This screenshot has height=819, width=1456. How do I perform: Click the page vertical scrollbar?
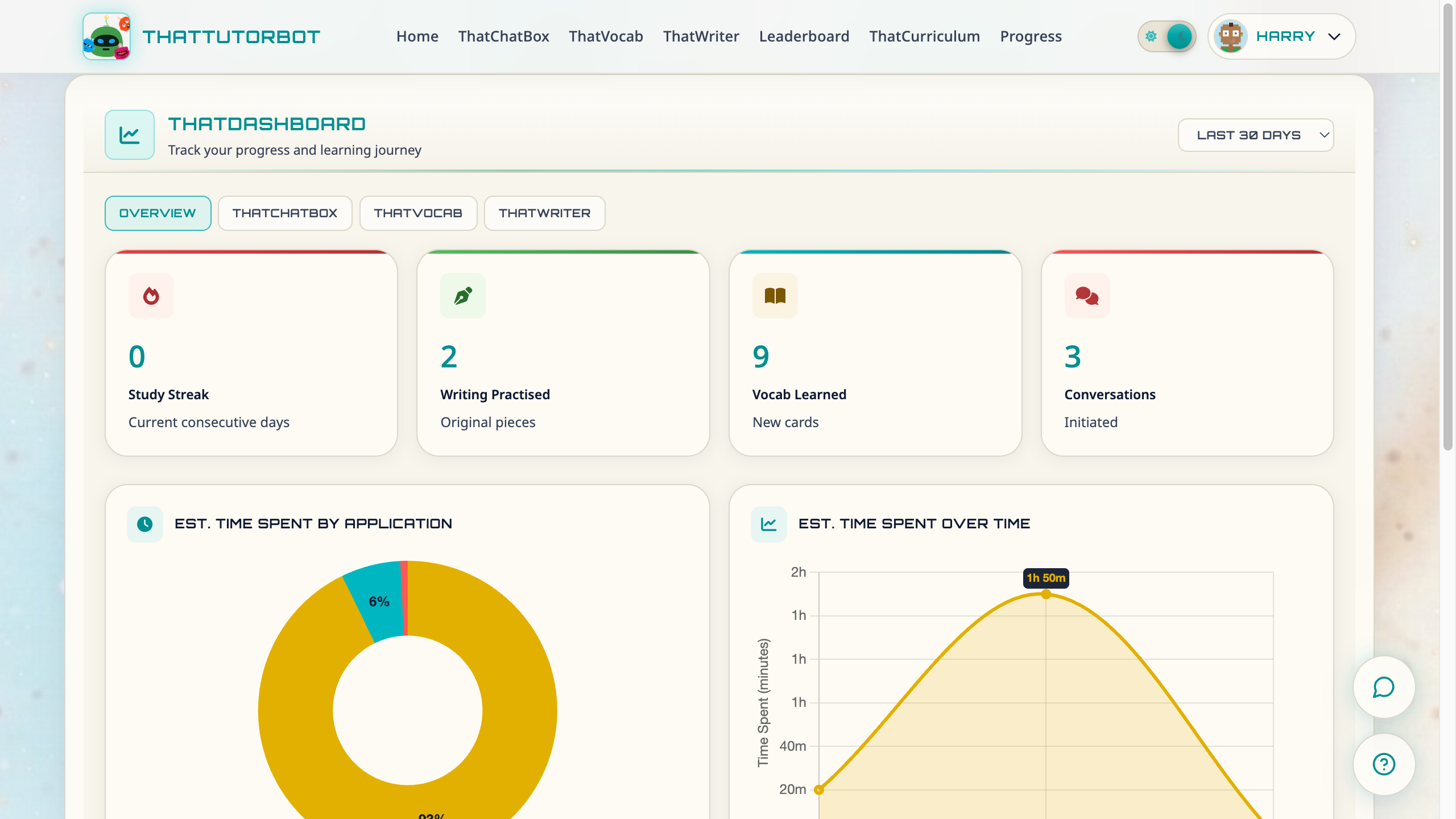point(1448,227)
